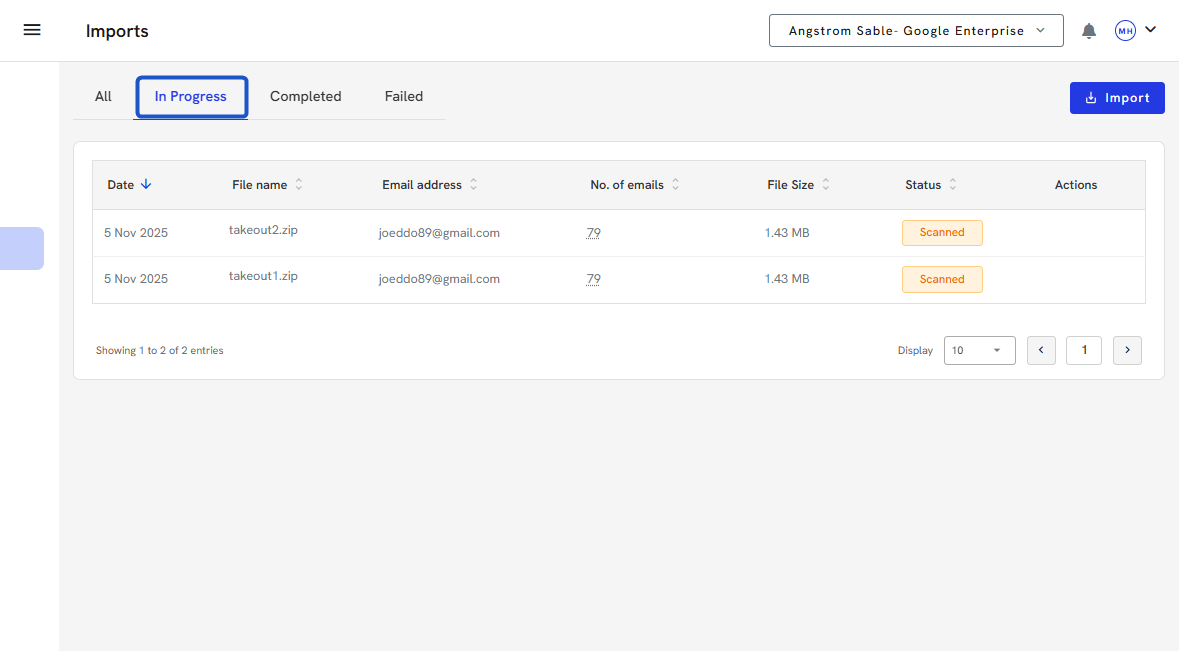Expand the Angstrom Sable account dropdown
1179x651 pixels.
click(x=915, y=31)
